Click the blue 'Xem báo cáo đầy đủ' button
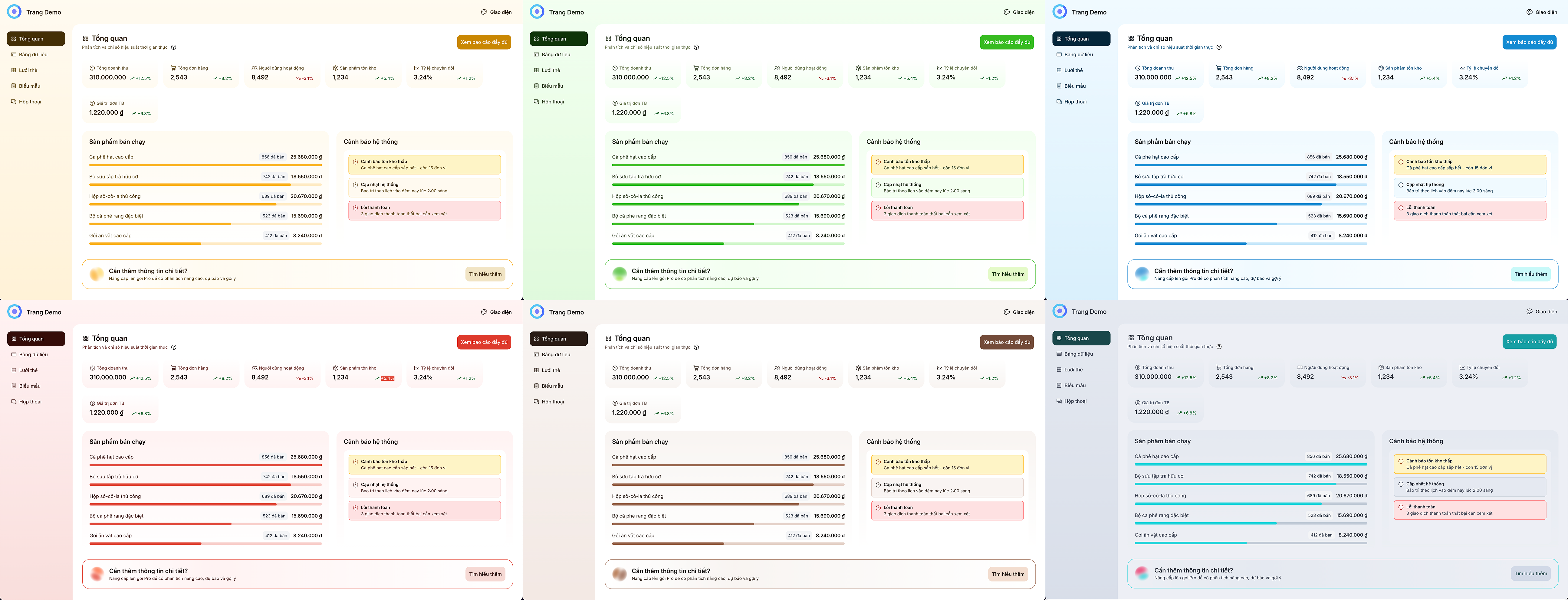The image size is (1568, 600). (x=1529, y=42)
